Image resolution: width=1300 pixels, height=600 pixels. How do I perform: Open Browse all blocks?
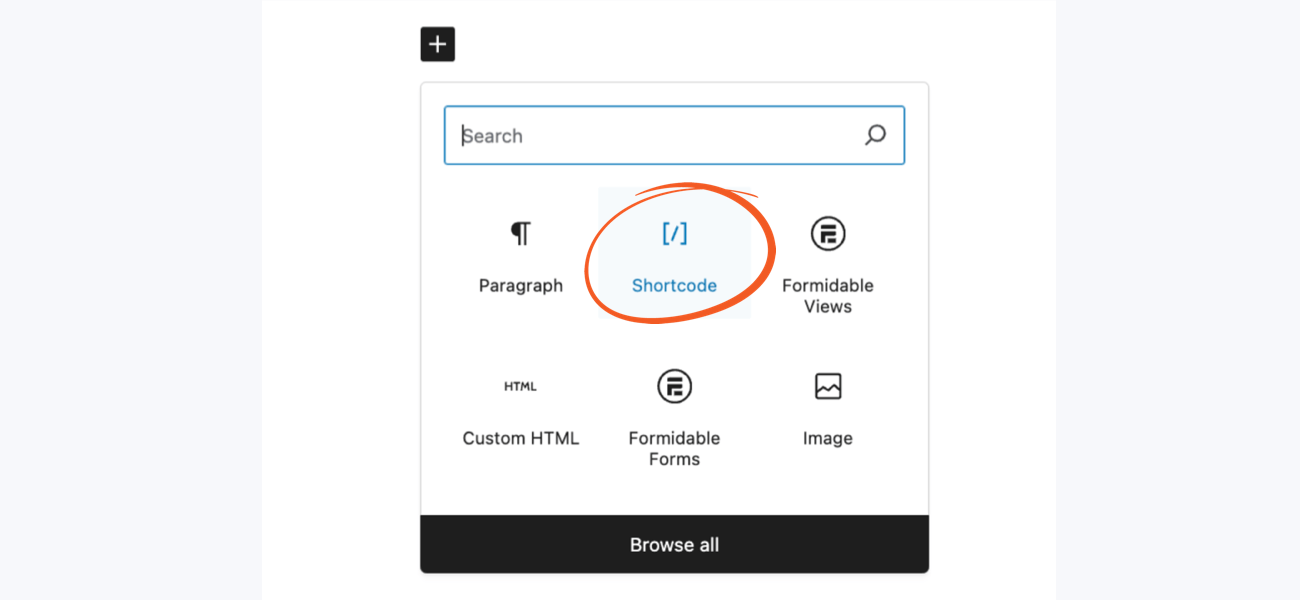(674, 544)
